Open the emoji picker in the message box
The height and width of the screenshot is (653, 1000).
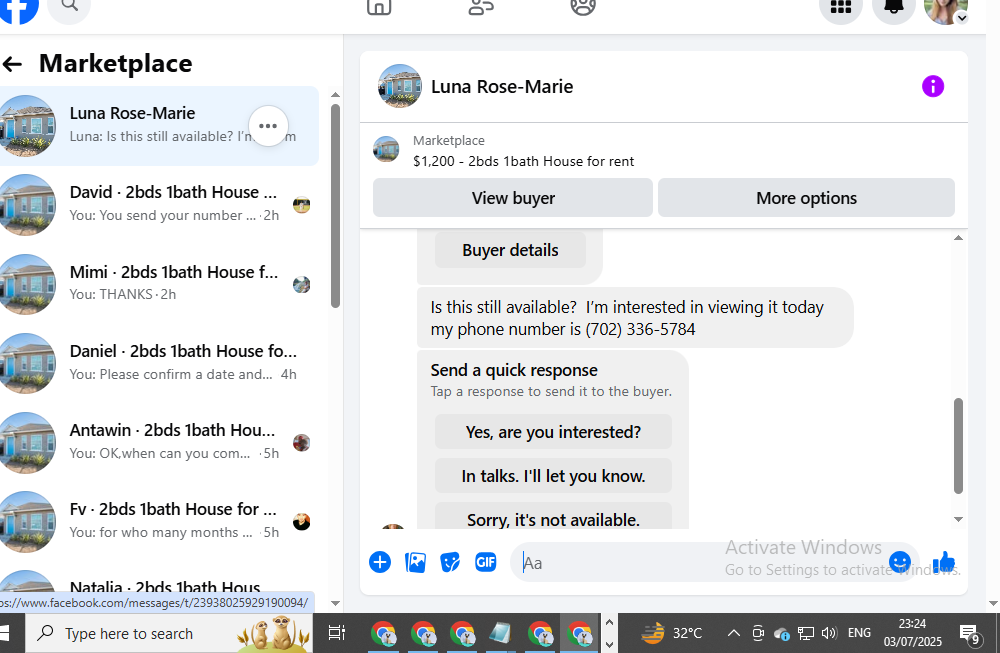click(900, 562)
